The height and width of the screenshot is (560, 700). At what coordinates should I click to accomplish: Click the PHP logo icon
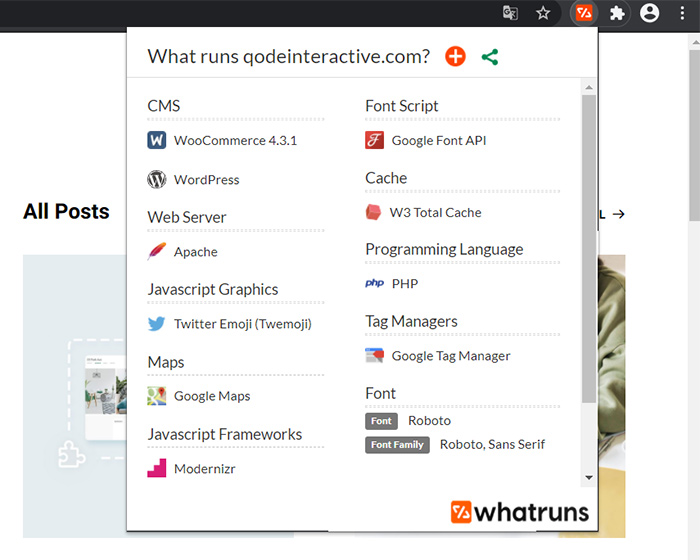click(x=375, y=283)
